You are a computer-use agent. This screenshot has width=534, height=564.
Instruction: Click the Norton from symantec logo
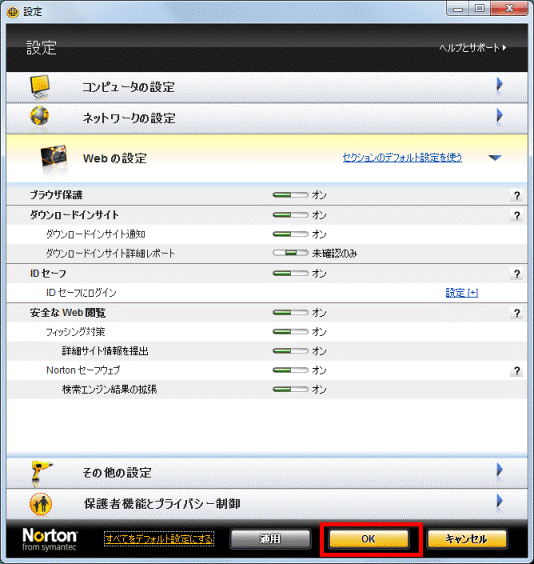49,539
